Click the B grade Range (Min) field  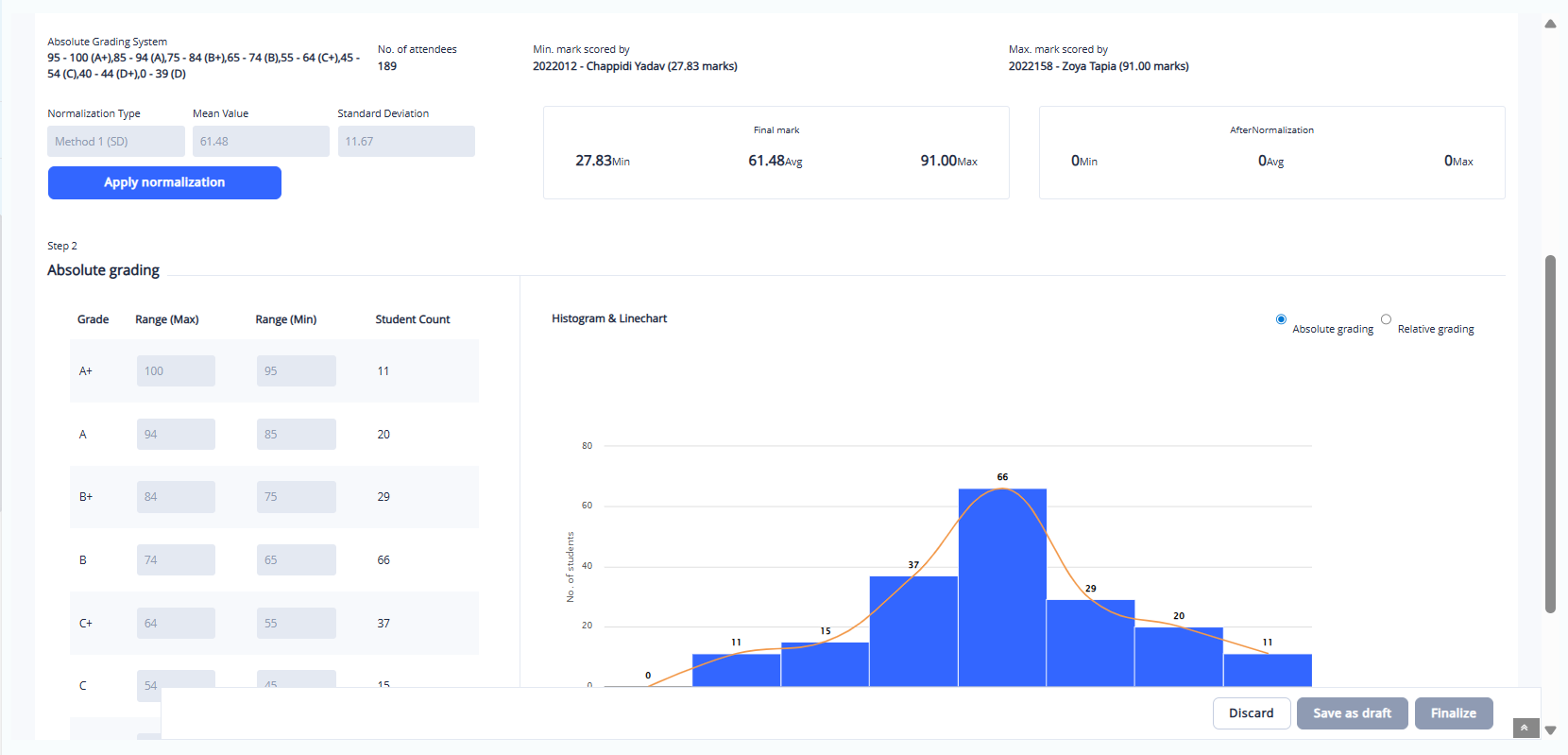click(x=296, y=560)
